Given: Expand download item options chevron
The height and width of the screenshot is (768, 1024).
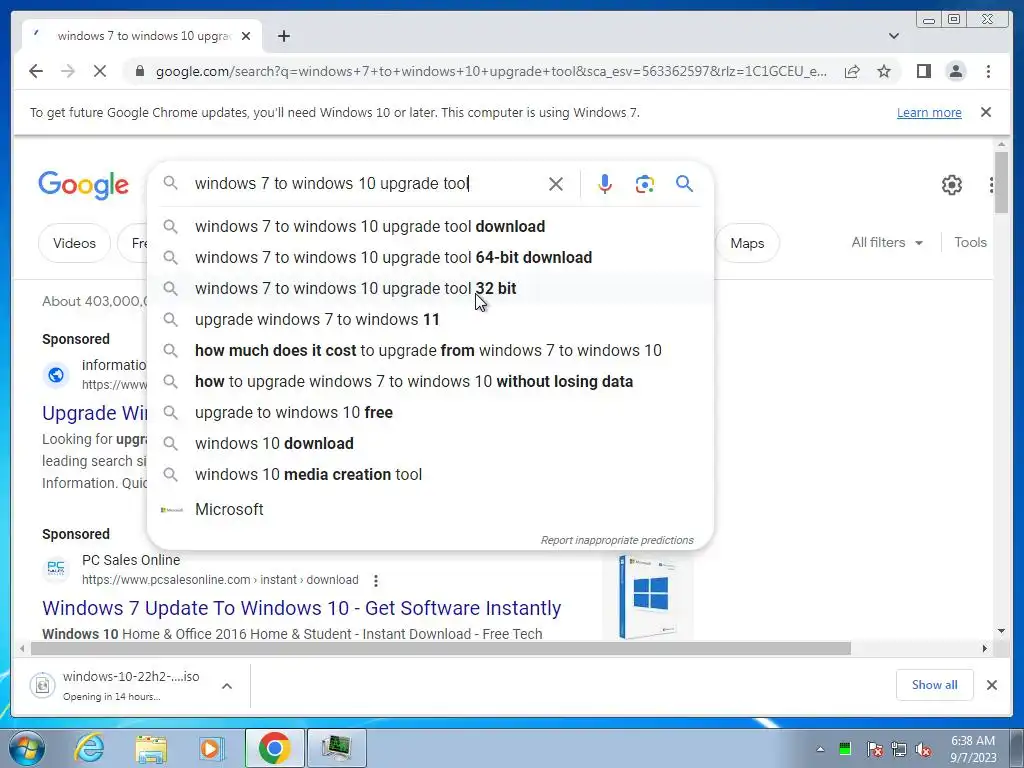Looking at the screenshot, I should coord(227,686).
